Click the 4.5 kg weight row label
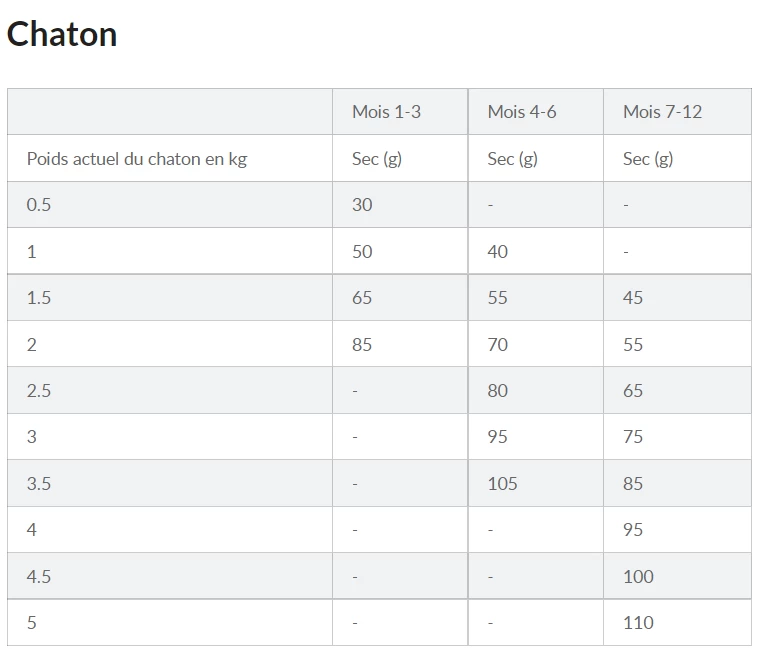 pos(39,577)
